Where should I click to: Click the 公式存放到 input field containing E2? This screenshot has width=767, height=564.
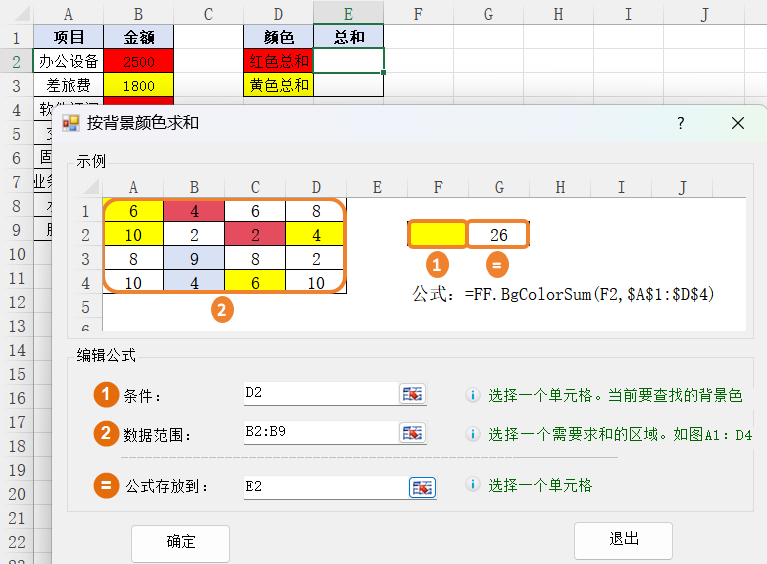pos(323,487)
